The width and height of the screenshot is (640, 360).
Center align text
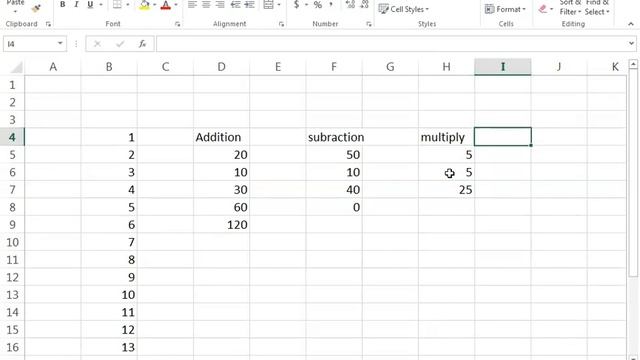(206, 5)
